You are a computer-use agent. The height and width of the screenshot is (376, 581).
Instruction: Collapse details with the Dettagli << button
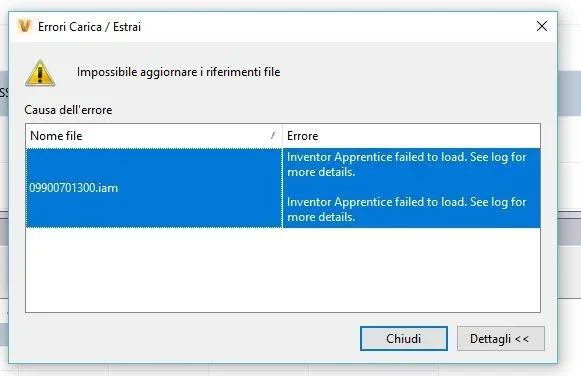point(501,338)
